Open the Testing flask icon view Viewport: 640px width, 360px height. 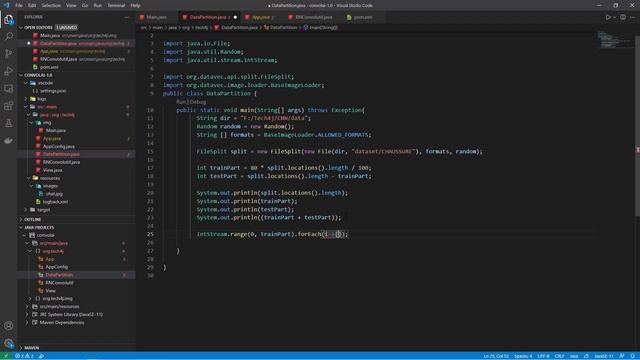[x=9, y=123]
